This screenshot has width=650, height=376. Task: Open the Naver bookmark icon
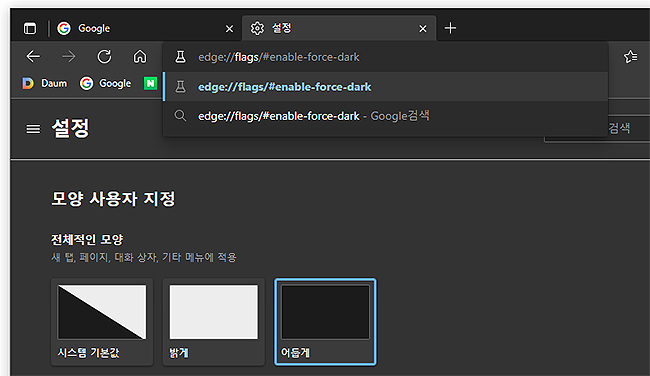click(150, 83)
